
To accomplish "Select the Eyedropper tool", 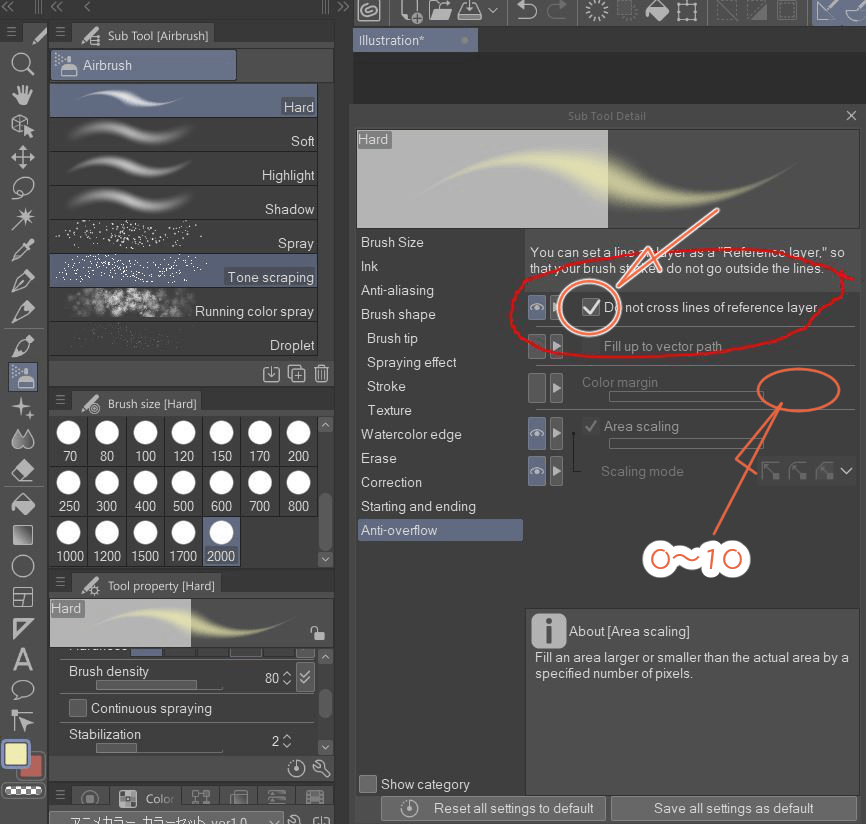I will (x=22, y=249).
